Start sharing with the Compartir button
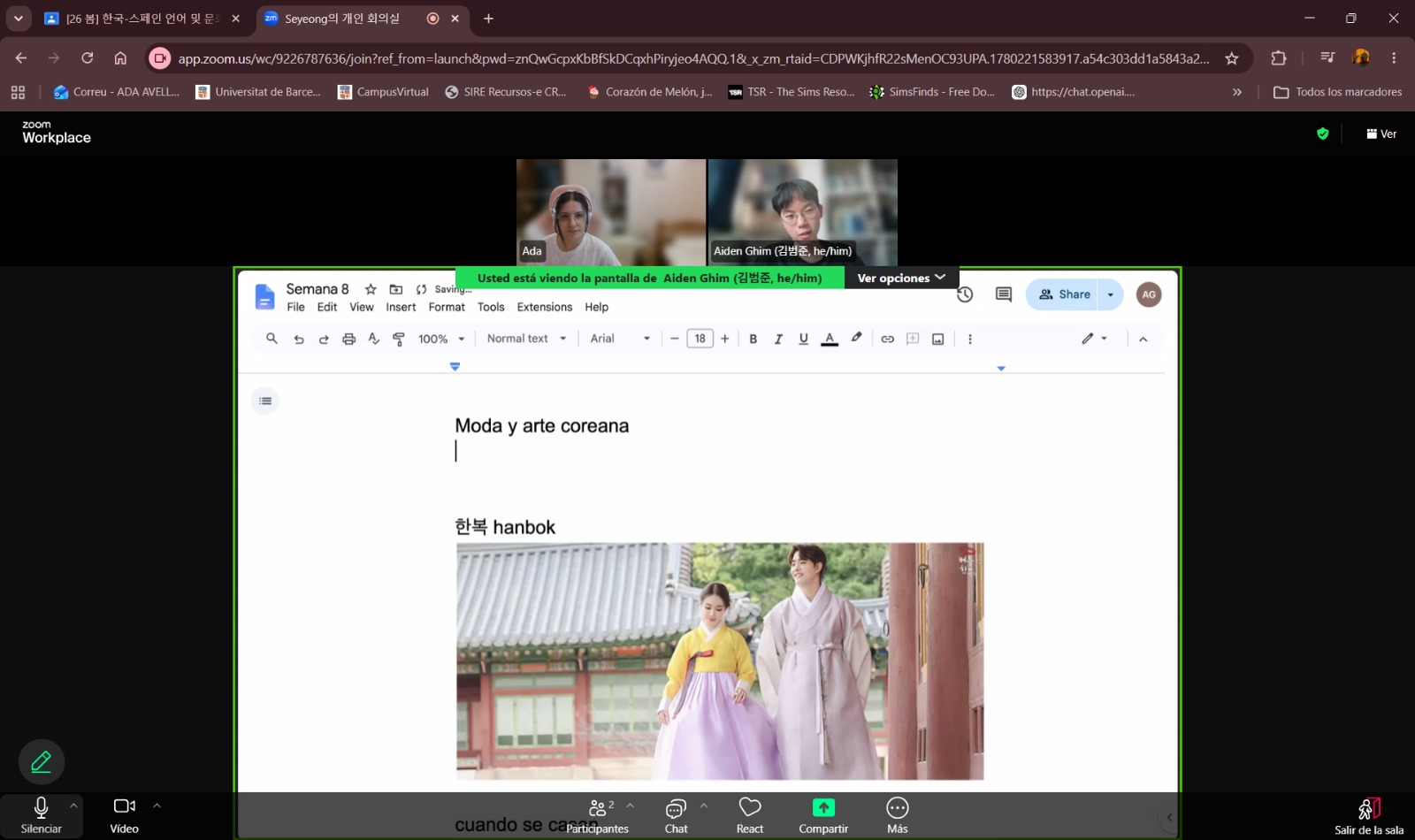The image size is (1415, 840). 823,815
